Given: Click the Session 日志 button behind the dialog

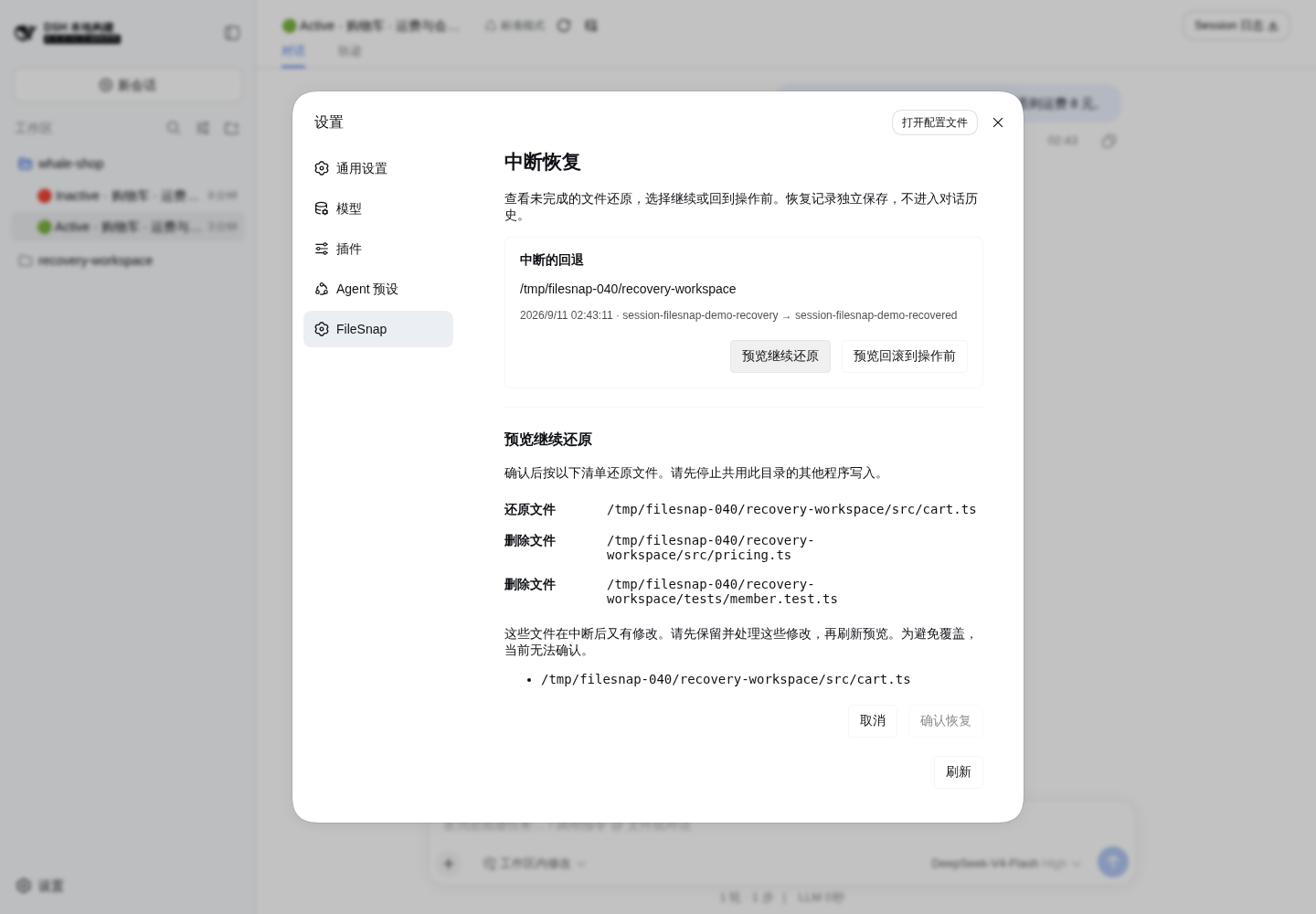Looking at the screenshot, I should (1236, 26).
